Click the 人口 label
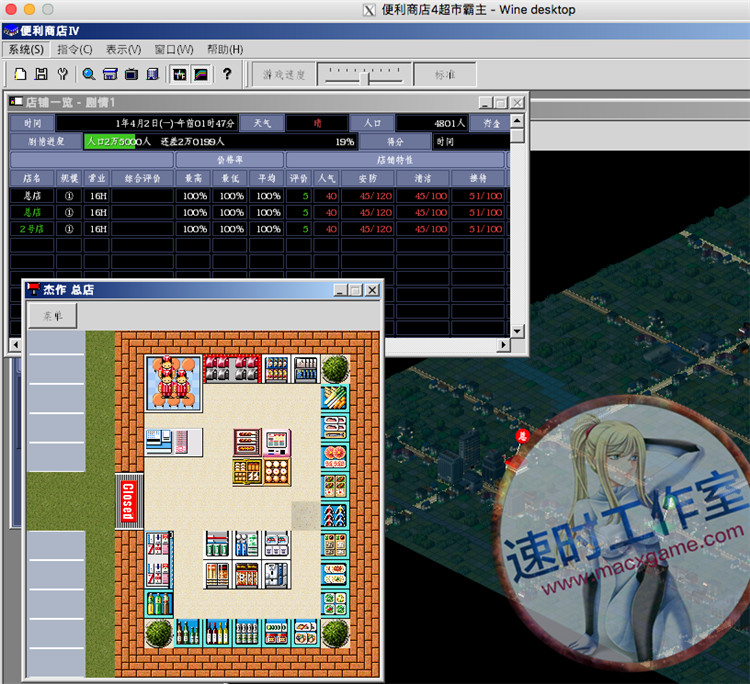750x684 pixels. click(372, 123)
